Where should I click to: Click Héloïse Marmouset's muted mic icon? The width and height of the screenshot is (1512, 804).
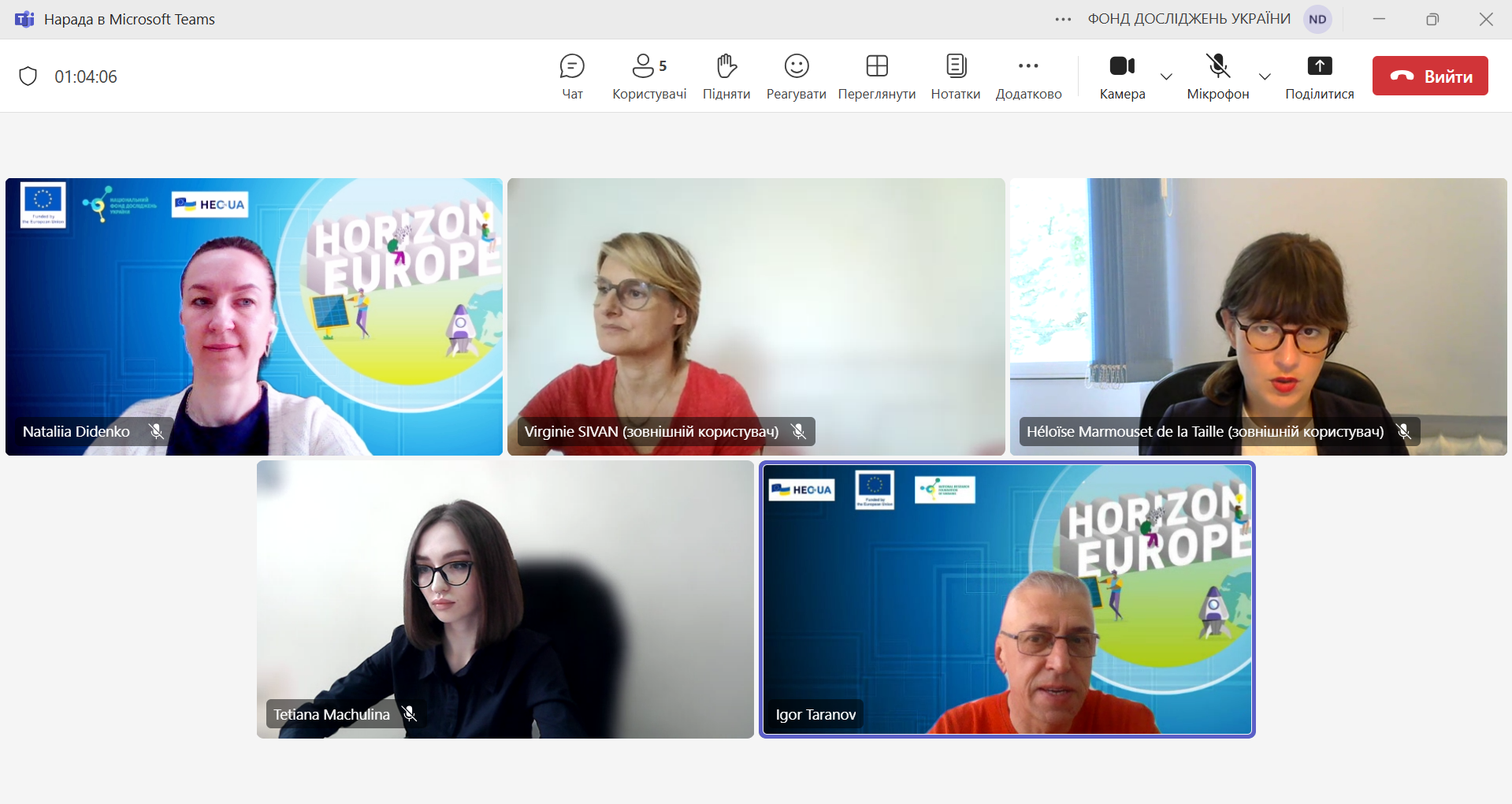tap(1403, 431)
